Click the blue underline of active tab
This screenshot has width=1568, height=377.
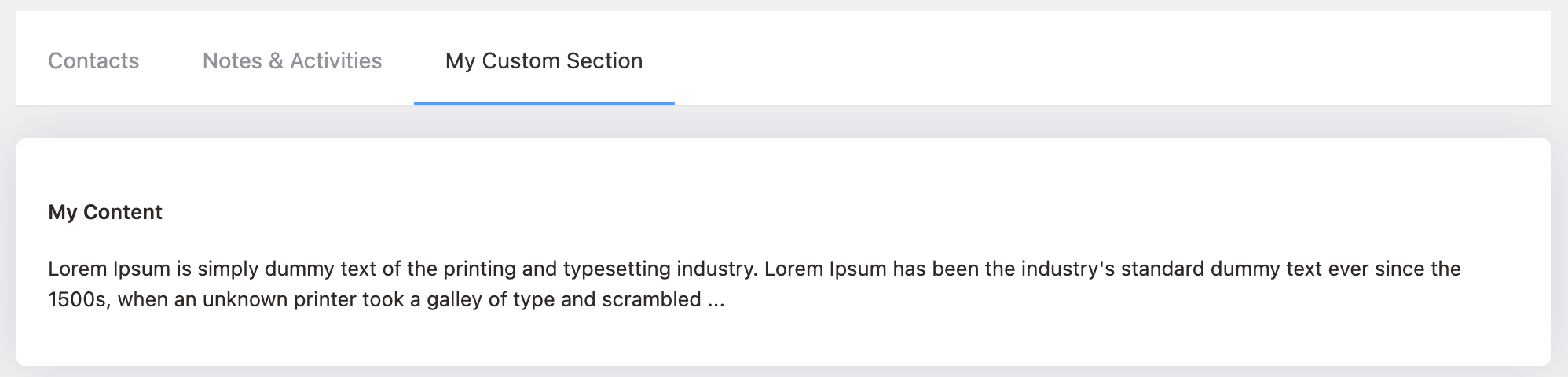pyautogui.click(x=544, y=103)
